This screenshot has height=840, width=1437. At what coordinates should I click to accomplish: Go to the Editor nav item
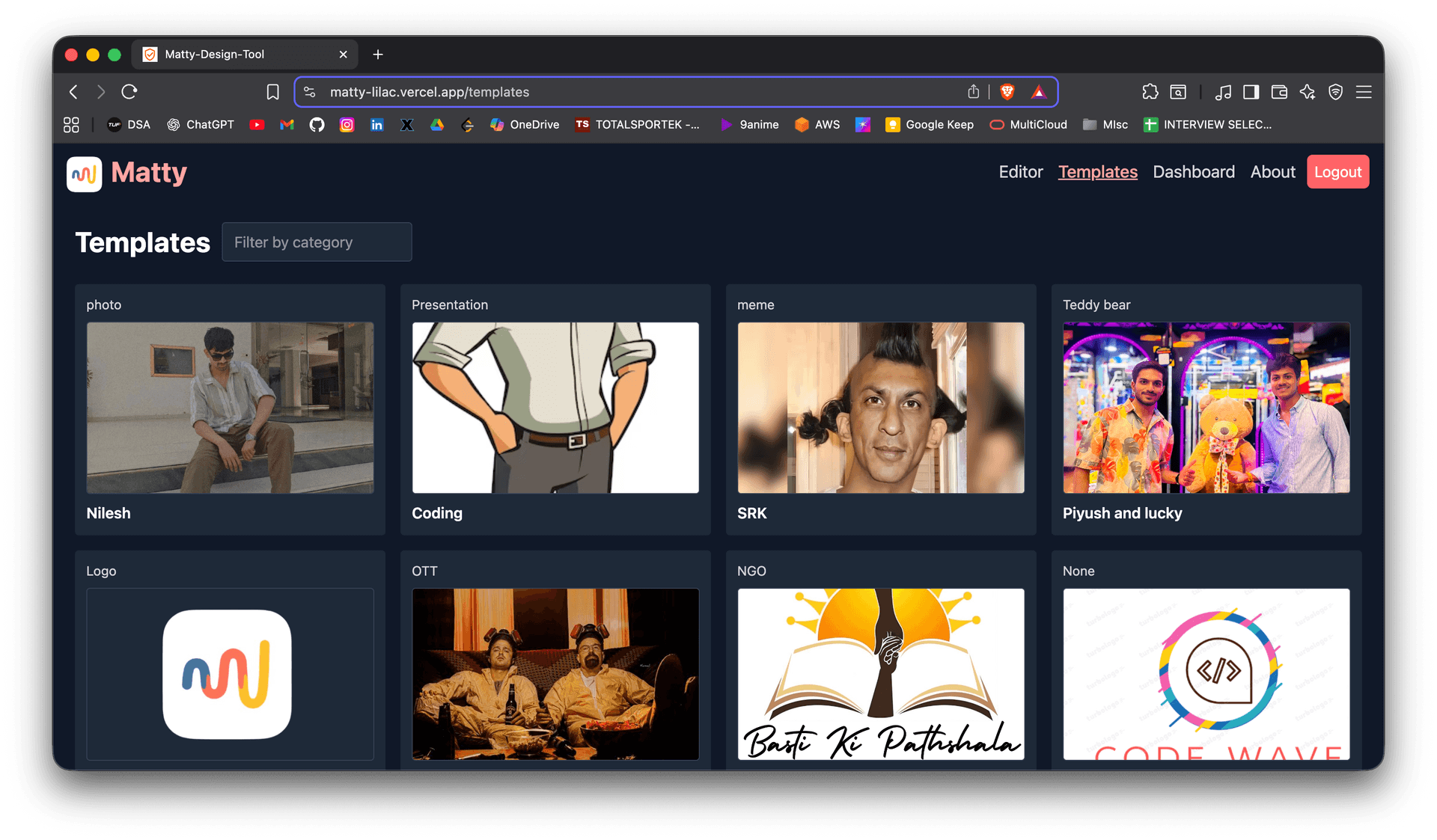tap(1020, 172)
